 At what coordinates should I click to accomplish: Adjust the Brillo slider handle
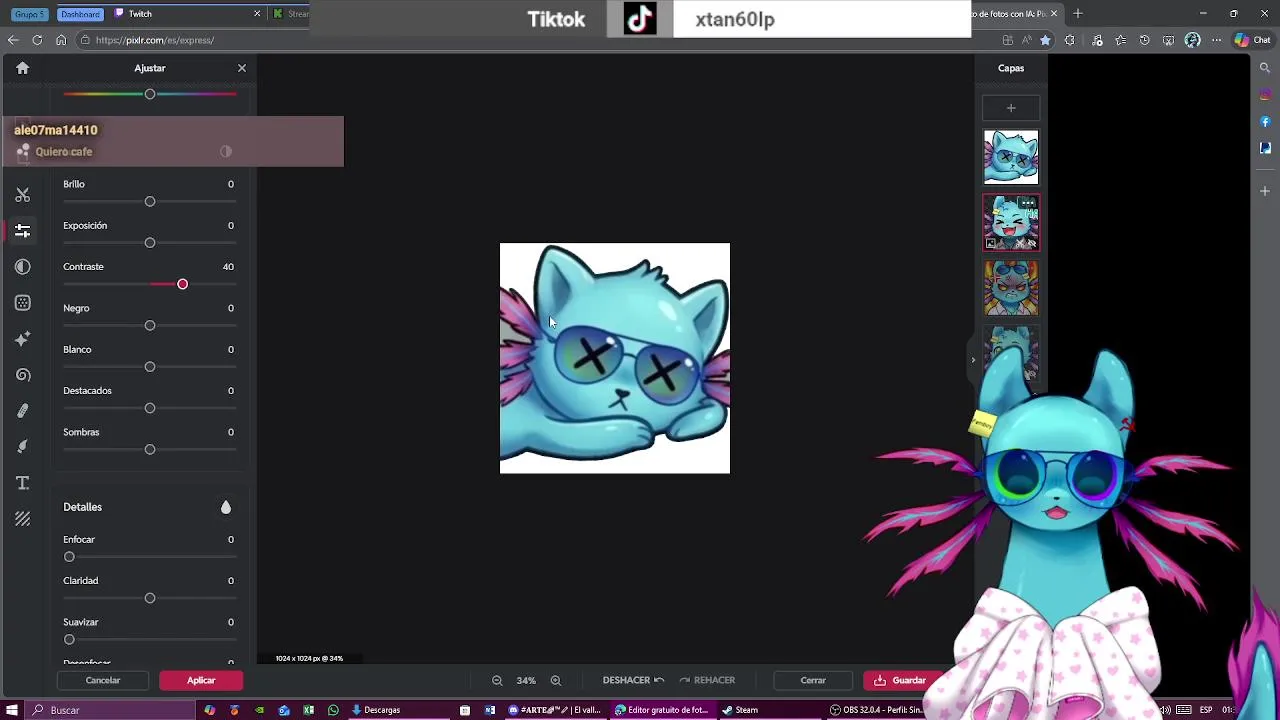coord(150,202)
